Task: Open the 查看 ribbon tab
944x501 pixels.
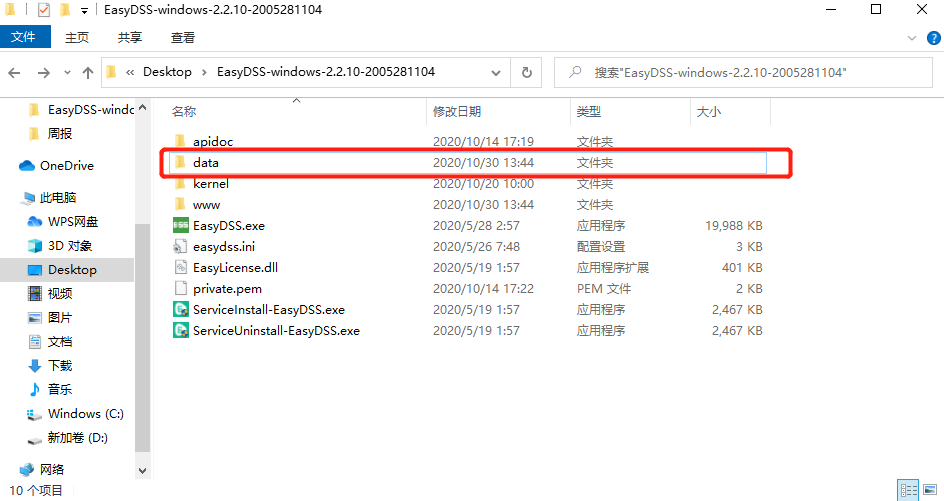Action: (x=182, y=37)
